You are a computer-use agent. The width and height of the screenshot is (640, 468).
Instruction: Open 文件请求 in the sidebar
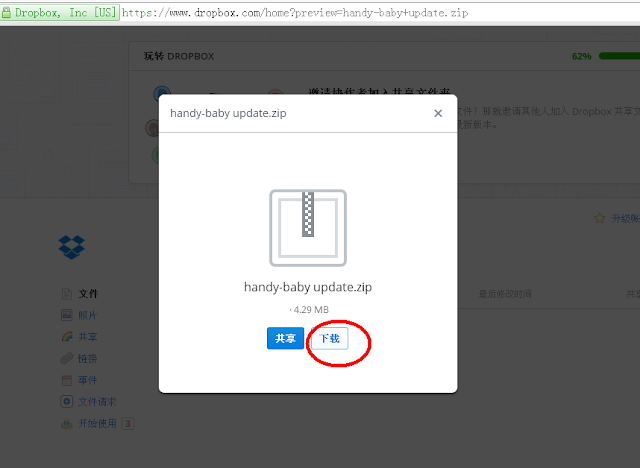click(97, 402)
